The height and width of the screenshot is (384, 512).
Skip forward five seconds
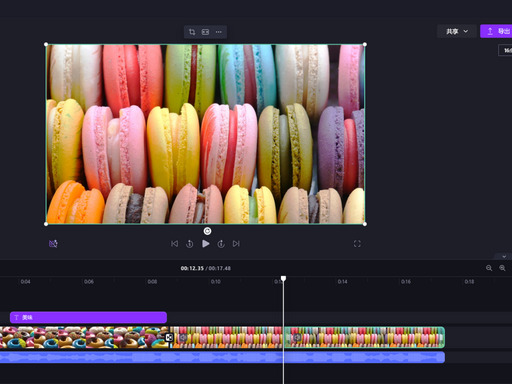point(221,244)
